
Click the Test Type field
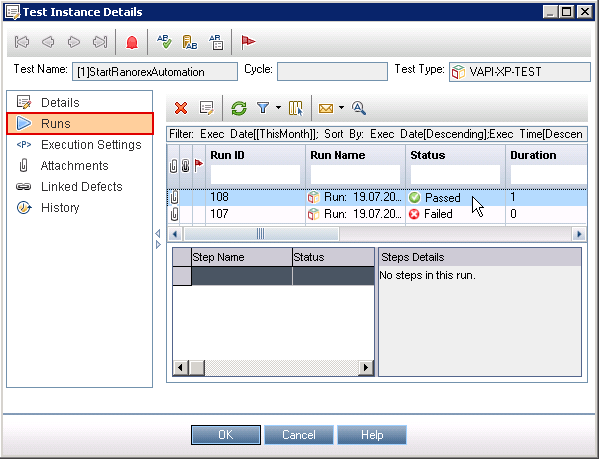click(x=520, y=72)
